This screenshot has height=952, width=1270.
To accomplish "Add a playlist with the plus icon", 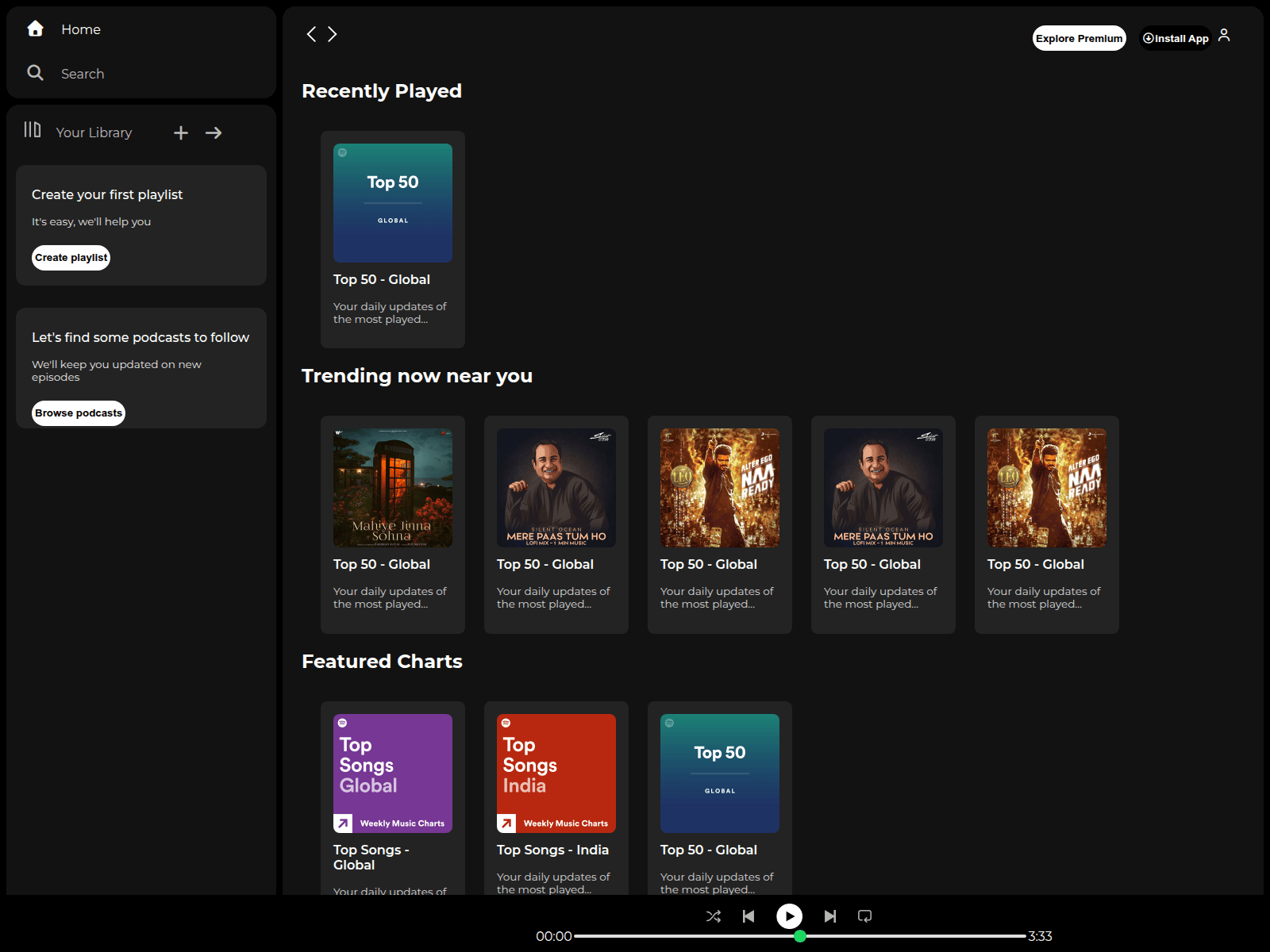I will [x=181, y=133].
